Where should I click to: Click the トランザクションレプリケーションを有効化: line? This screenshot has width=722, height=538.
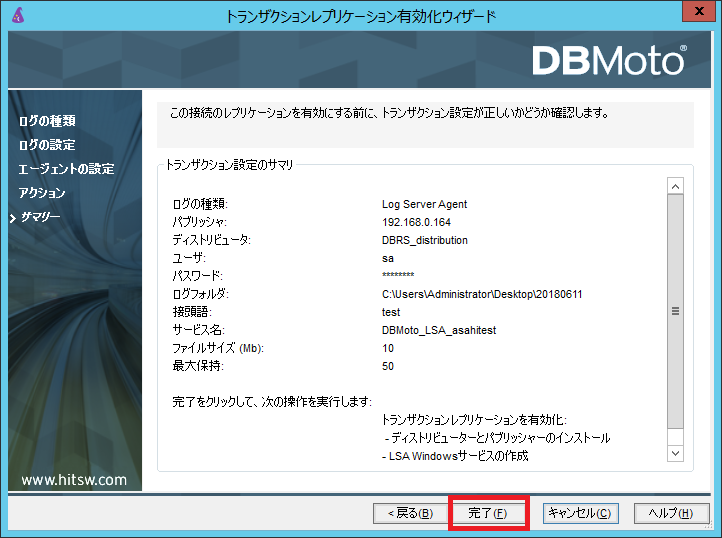pos(474,420)
